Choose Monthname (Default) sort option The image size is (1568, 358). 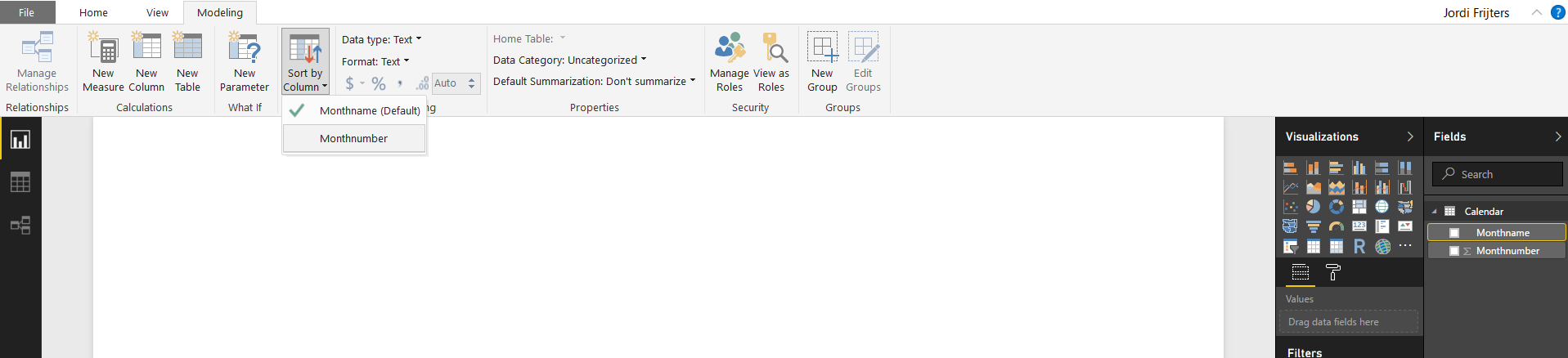pos(354,110)
